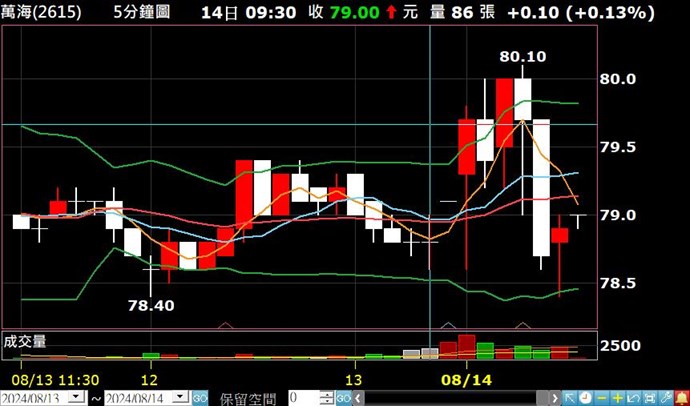Open the end date 2024/08/14 dropdown

(x=182, y=398)
